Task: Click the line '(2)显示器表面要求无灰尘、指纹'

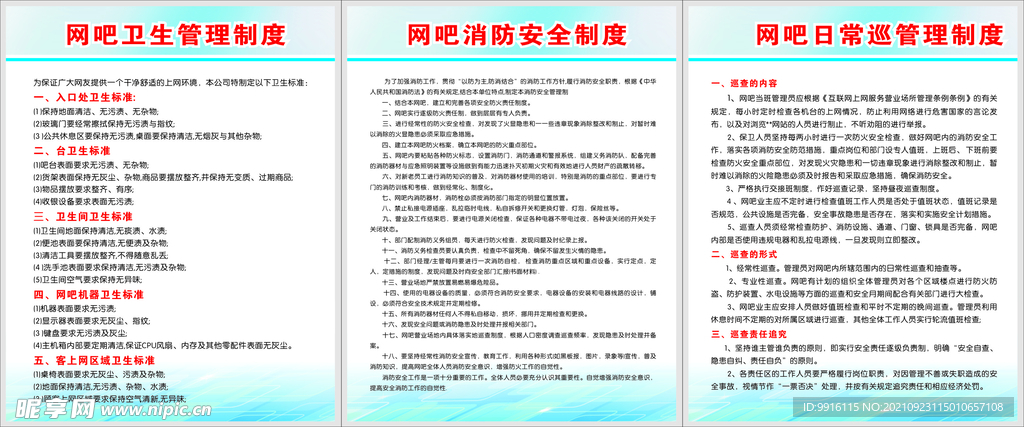Action: (x=91, y=321)
